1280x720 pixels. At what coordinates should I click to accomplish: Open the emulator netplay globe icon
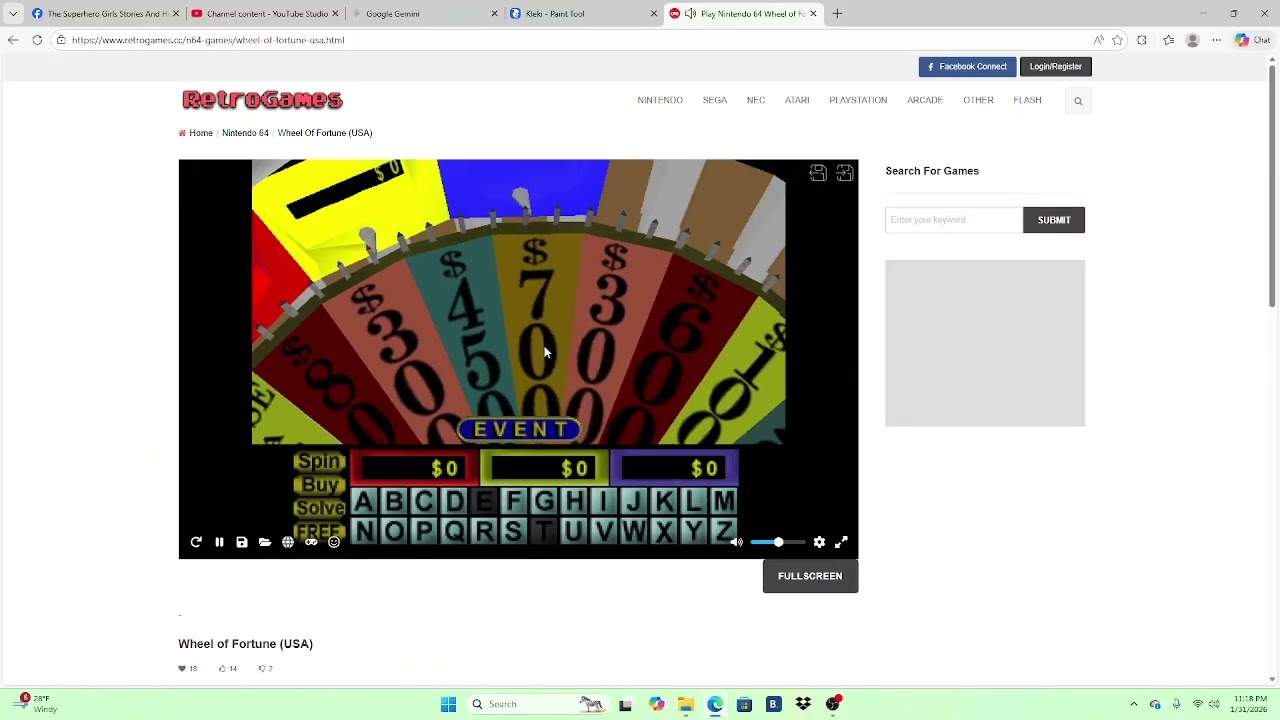[288, 542]
